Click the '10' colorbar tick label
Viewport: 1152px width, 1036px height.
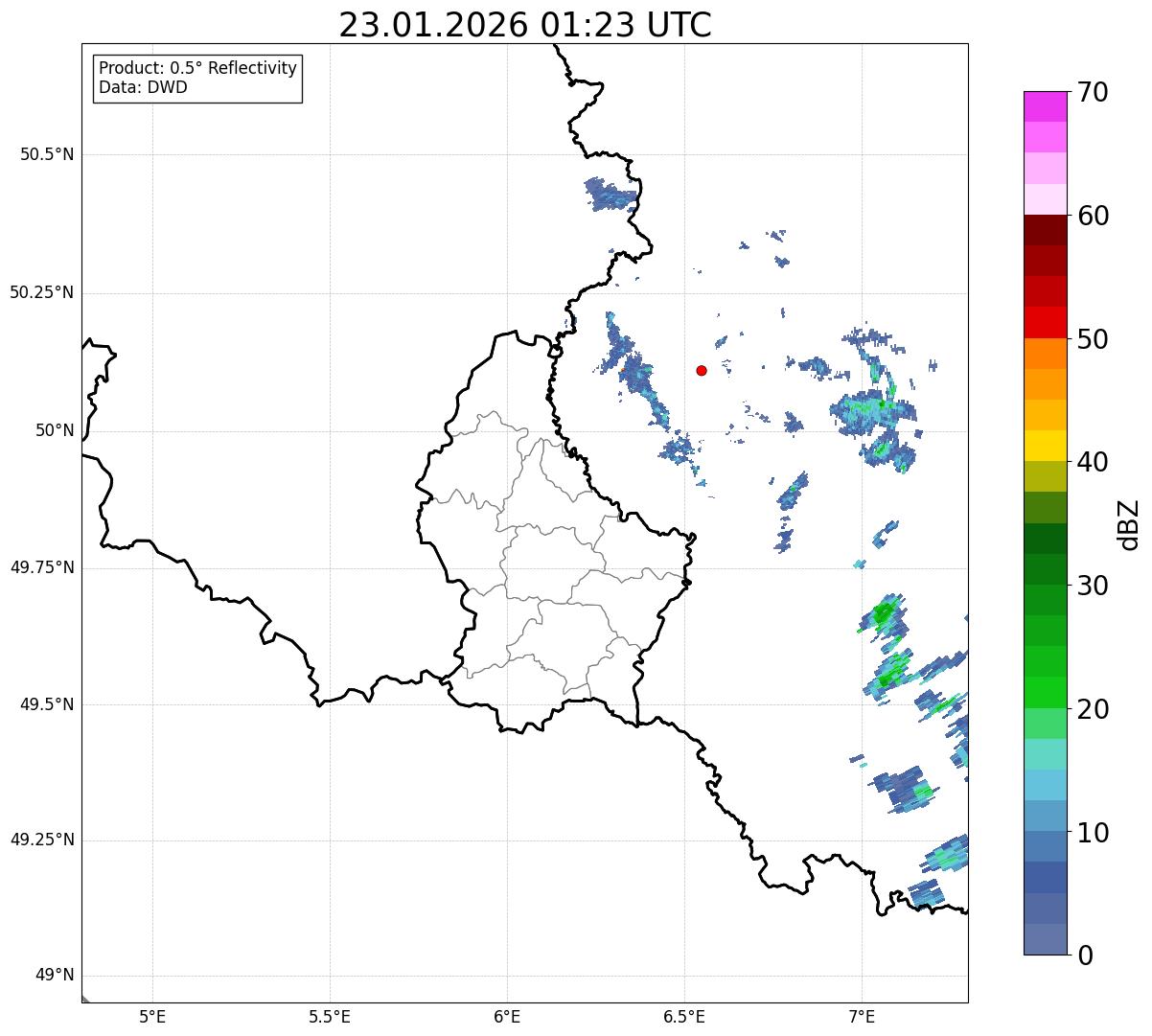1092,833
